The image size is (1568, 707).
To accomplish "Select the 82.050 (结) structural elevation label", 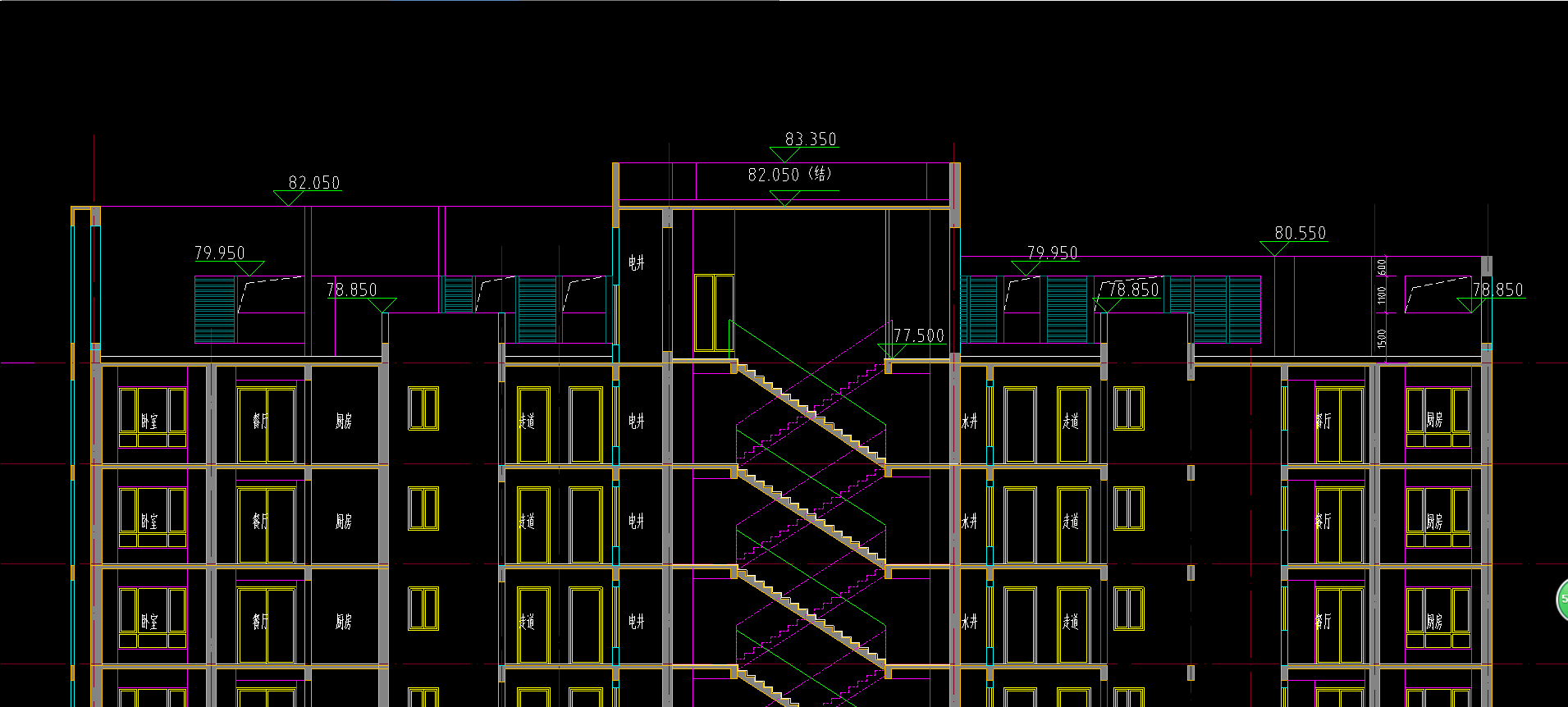I will pos(789,174).
